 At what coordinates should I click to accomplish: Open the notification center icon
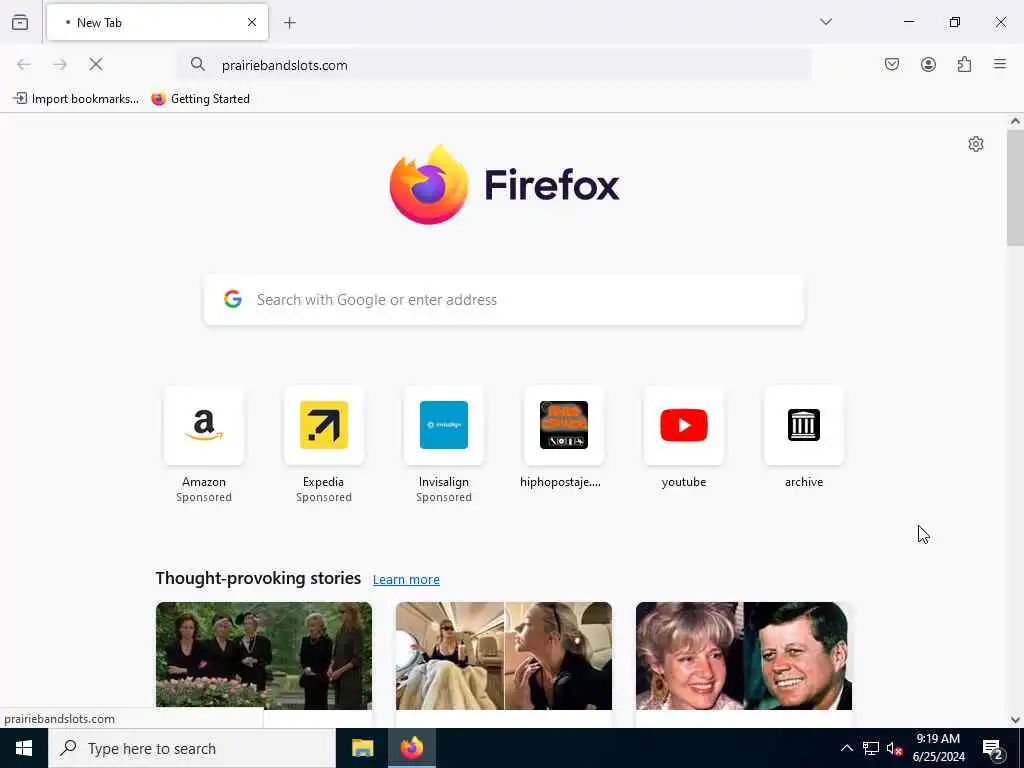[x=993, y=749]
